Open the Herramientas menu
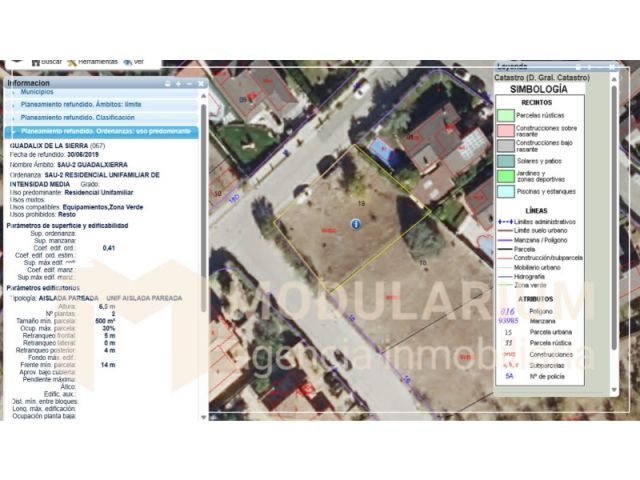Image resolution: width=640 pixels, height=480 pixels. click(x=93, y=62)
